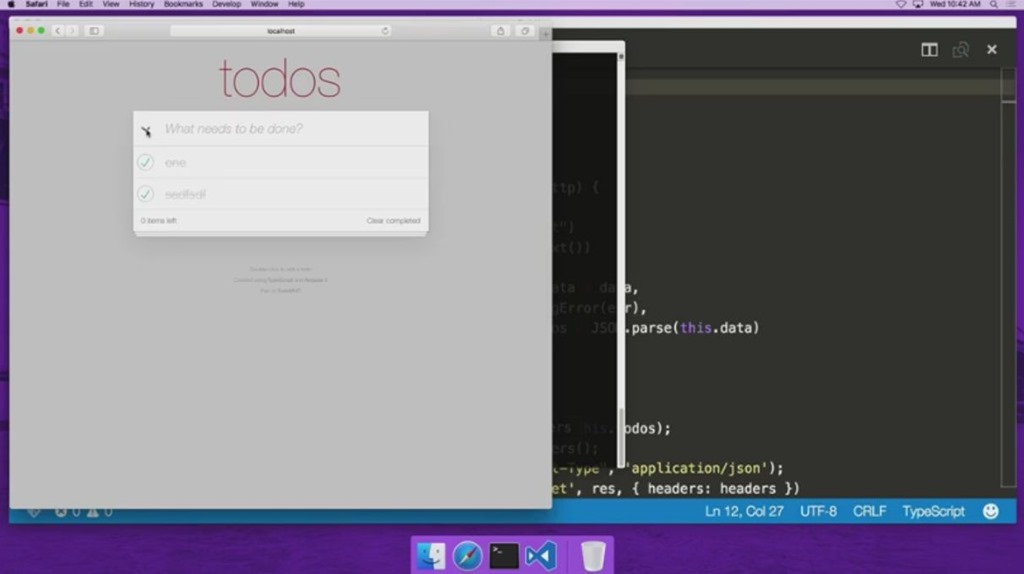Click the menu bar clock
1024x574 pixels.
[955, 4]
